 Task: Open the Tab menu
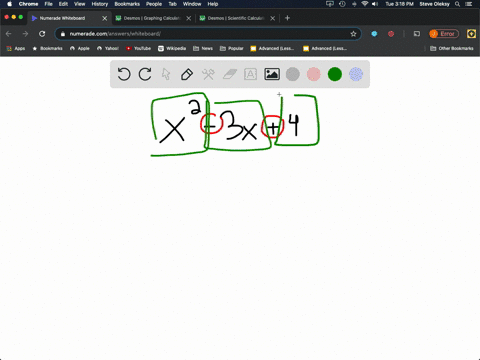point(173,4)
